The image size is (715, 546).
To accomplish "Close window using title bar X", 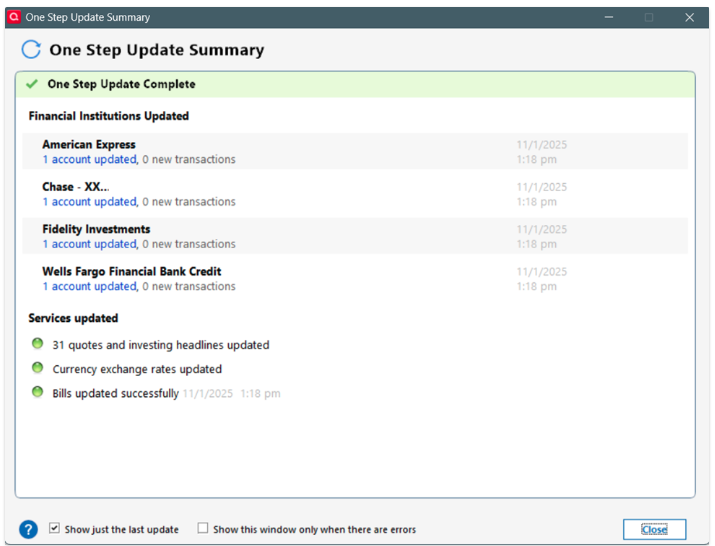I will [x=689, y=17].
